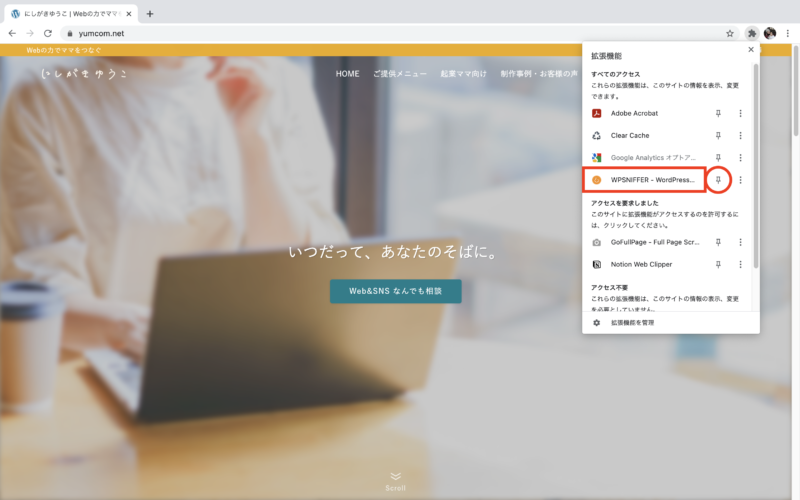Click the GoFullPage camera icon
The height and width of the screenshot is (500, 800).
(x=596, y=242)
